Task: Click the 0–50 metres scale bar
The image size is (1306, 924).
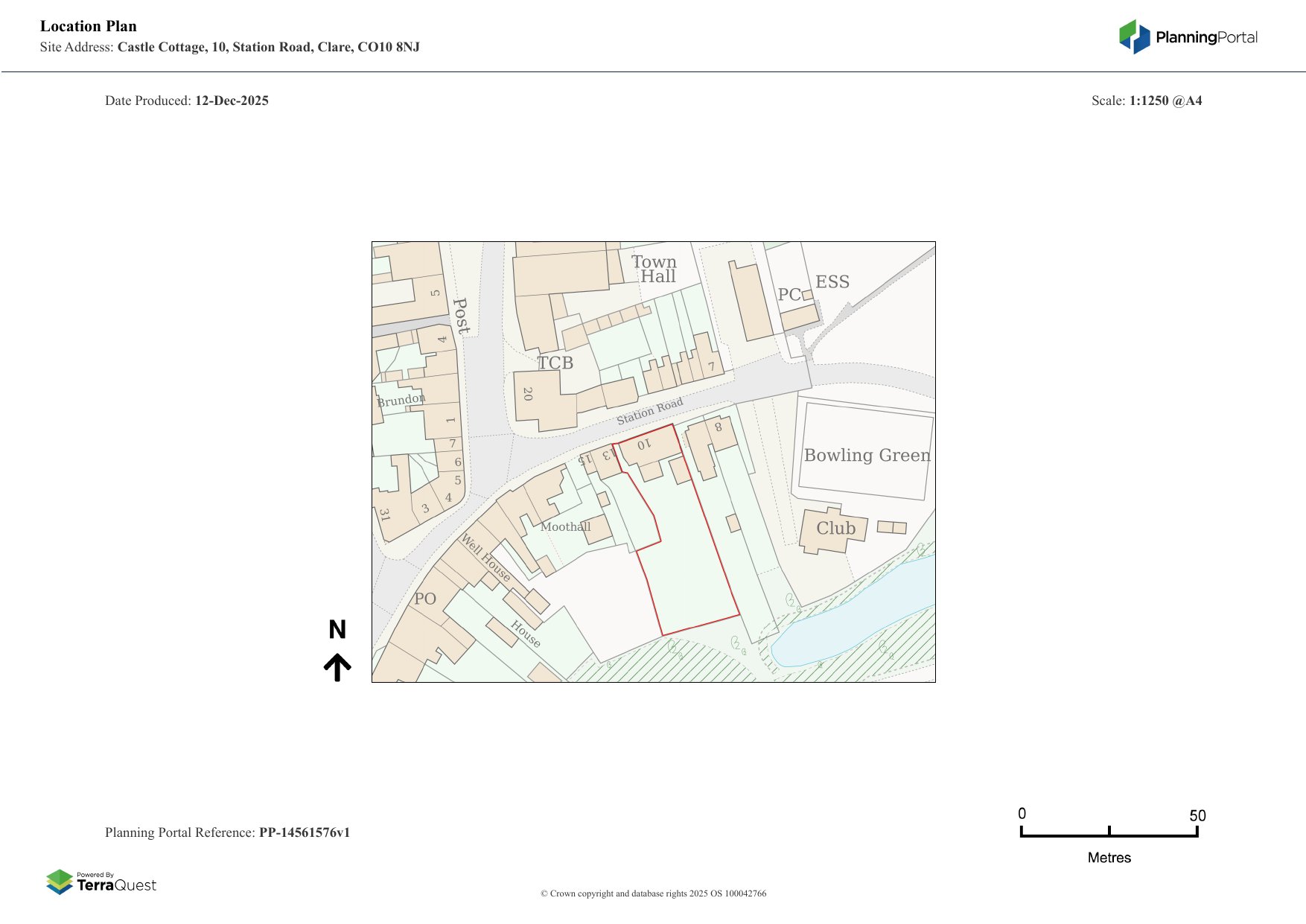Action: click(1109, 833)
